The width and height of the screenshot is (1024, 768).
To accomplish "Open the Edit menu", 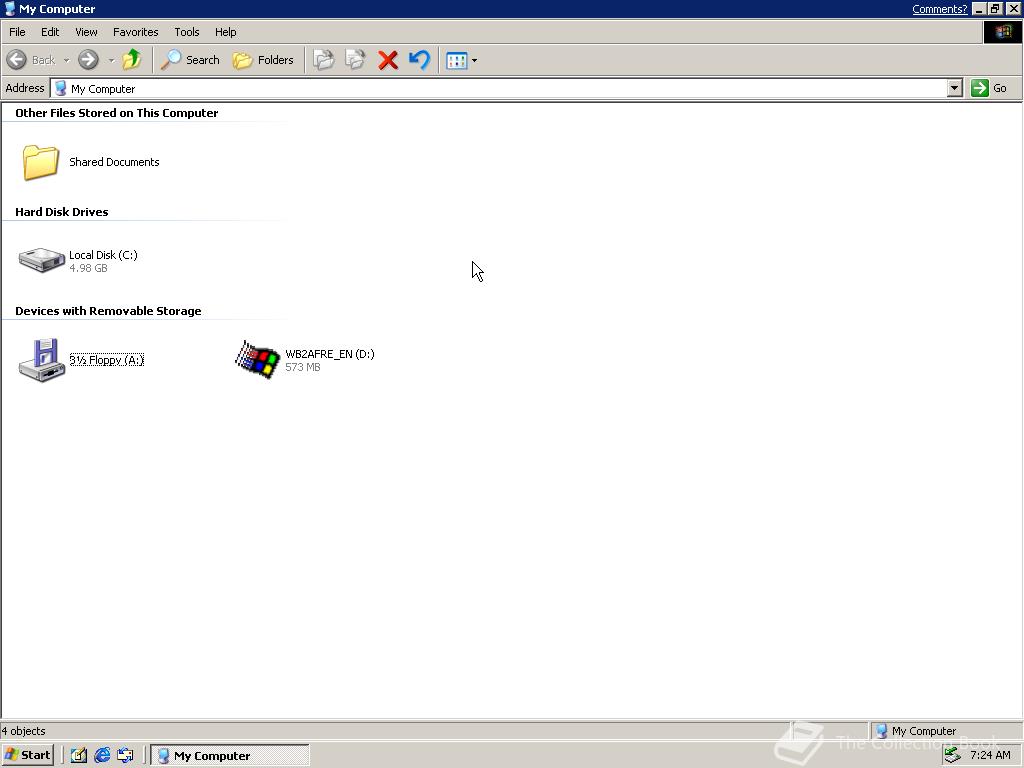I will [50, 32].
